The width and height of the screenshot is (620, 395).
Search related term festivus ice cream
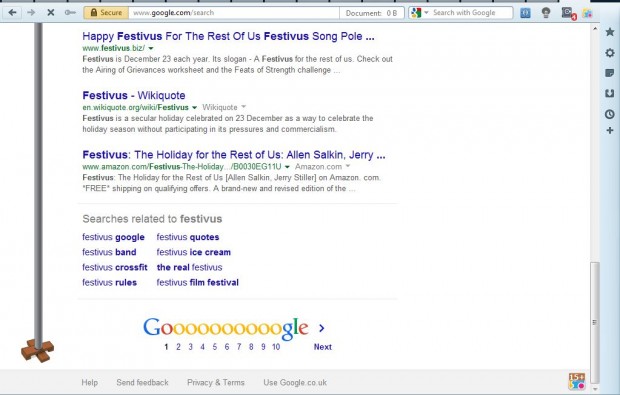194,252
